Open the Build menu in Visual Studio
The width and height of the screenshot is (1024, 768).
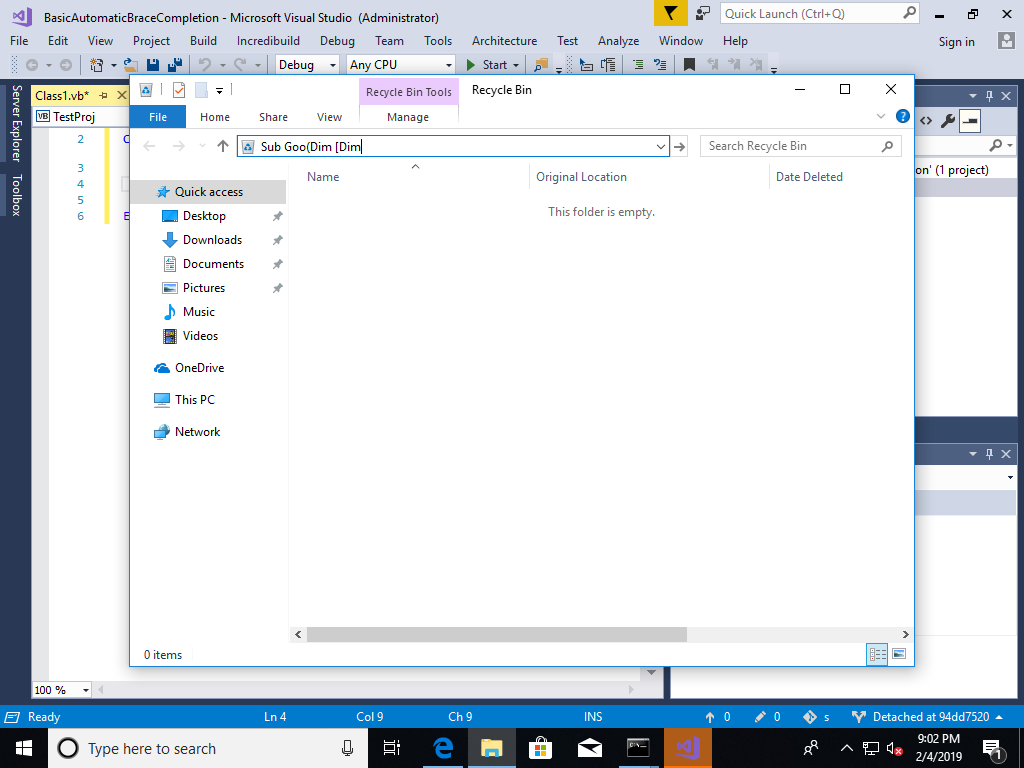coord(203,40)
